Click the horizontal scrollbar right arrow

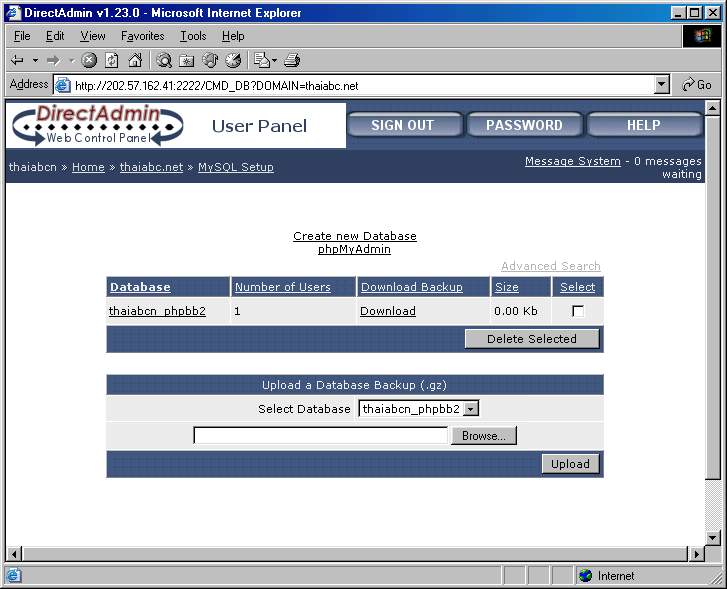(x=697, y=554)
